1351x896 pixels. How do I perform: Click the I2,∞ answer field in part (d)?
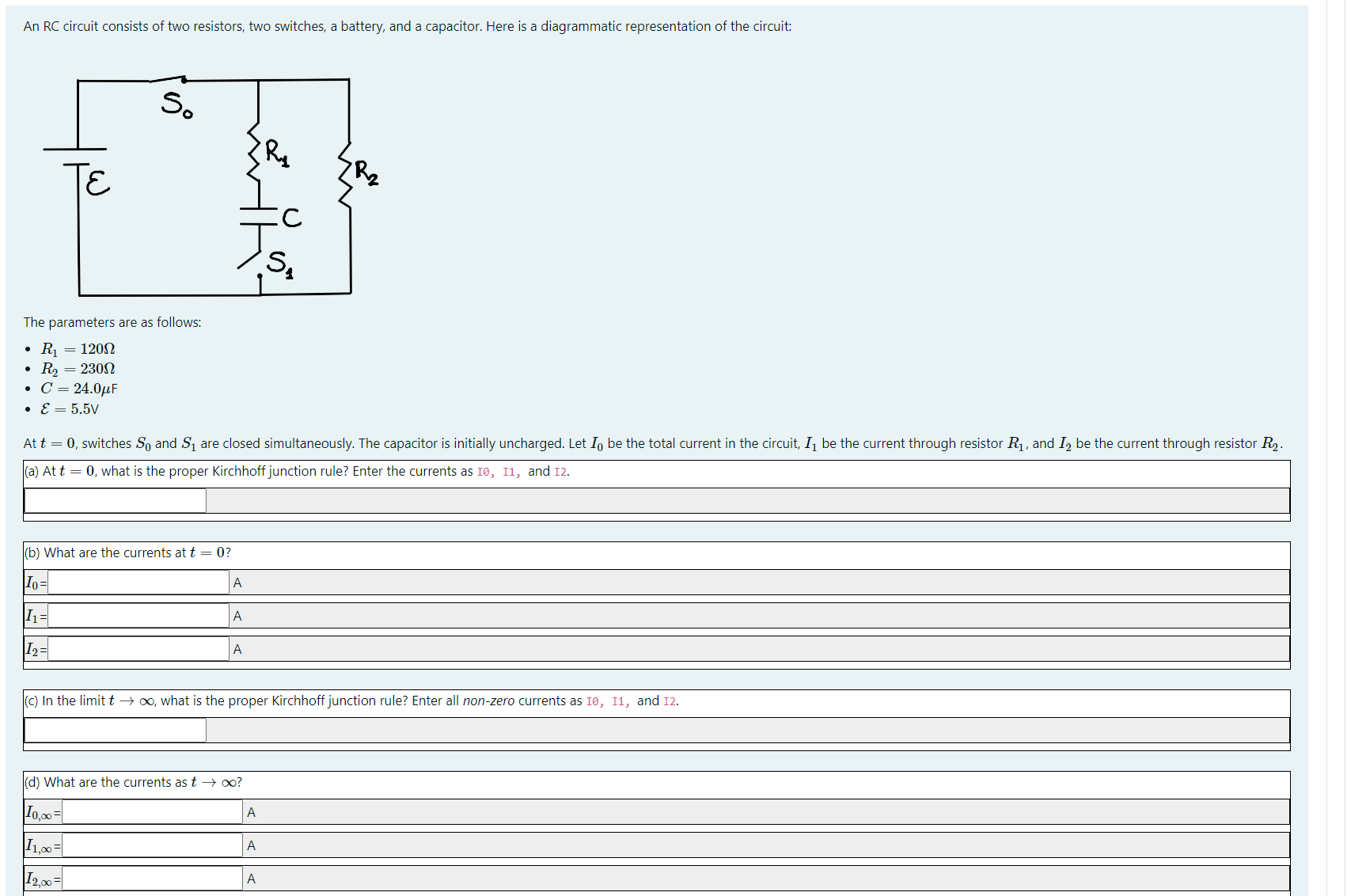coord(150,877)
